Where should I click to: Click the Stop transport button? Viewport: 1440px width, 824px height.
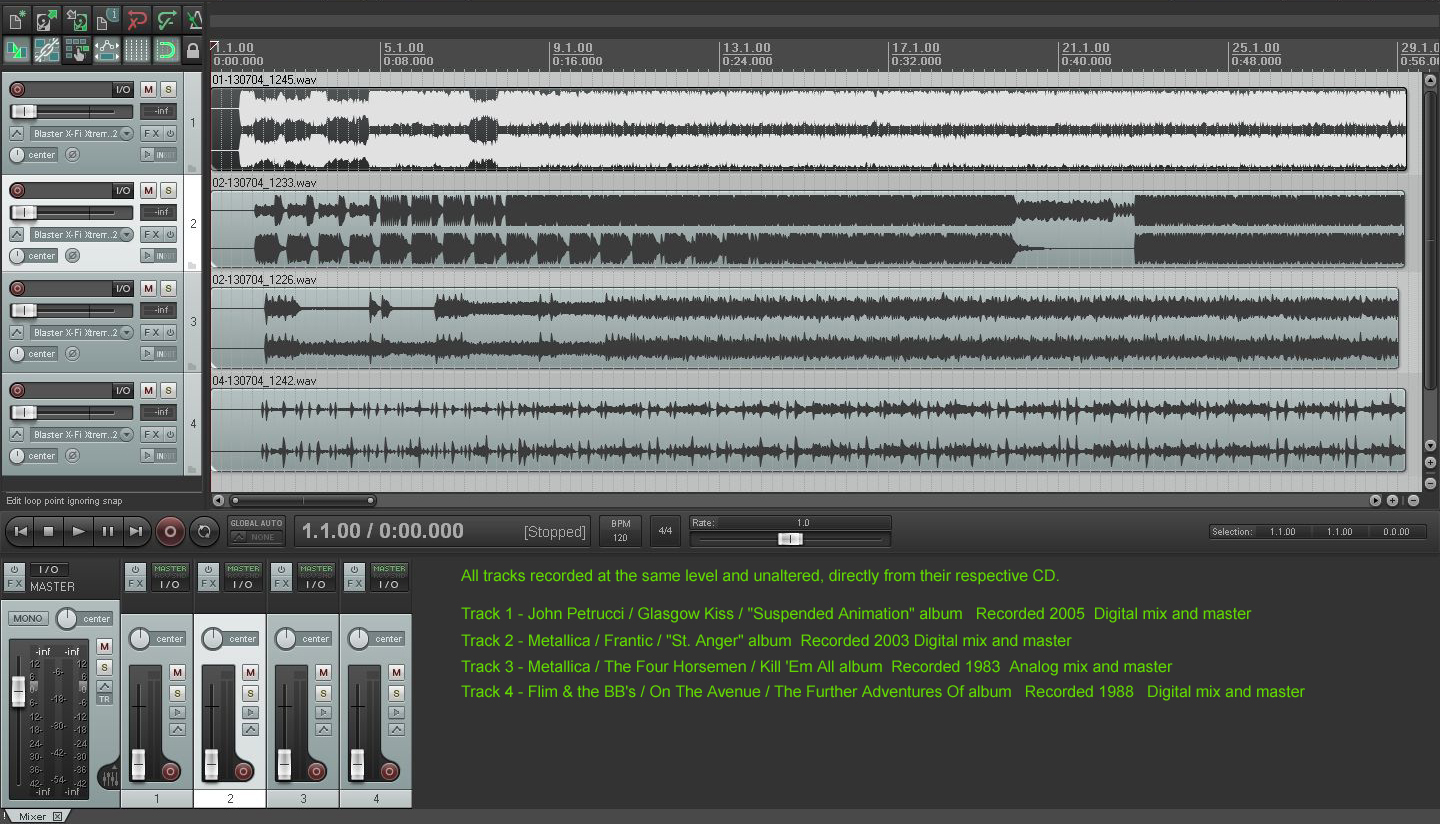click(48, 532)
